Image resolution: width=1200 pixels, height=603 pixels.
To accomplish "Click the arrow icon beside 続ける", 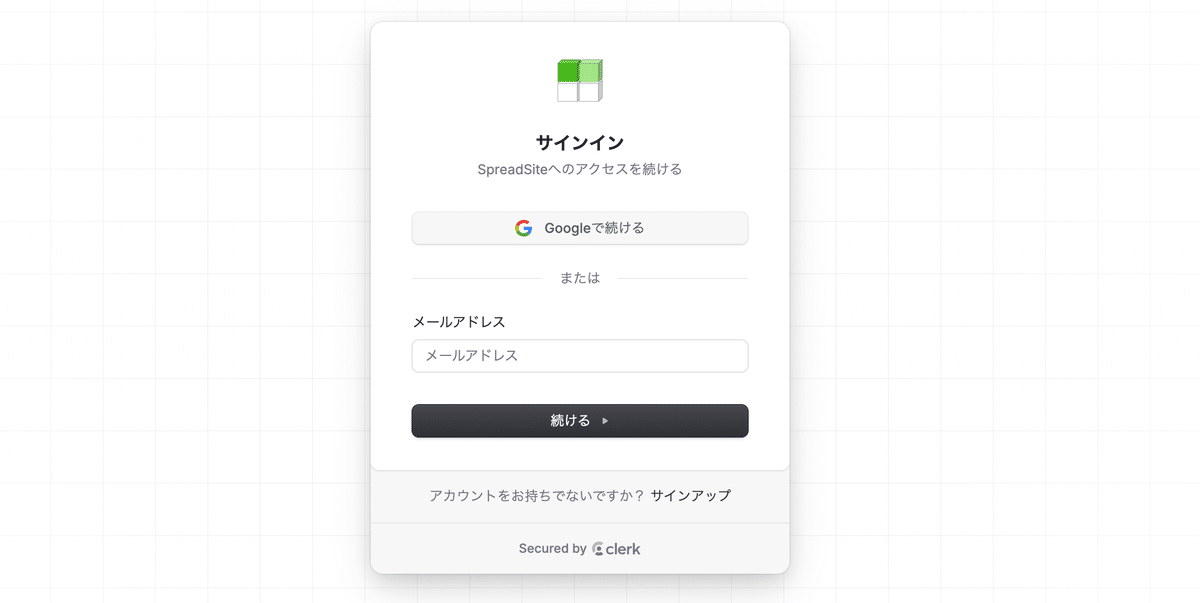I will [x=605, y=421].
